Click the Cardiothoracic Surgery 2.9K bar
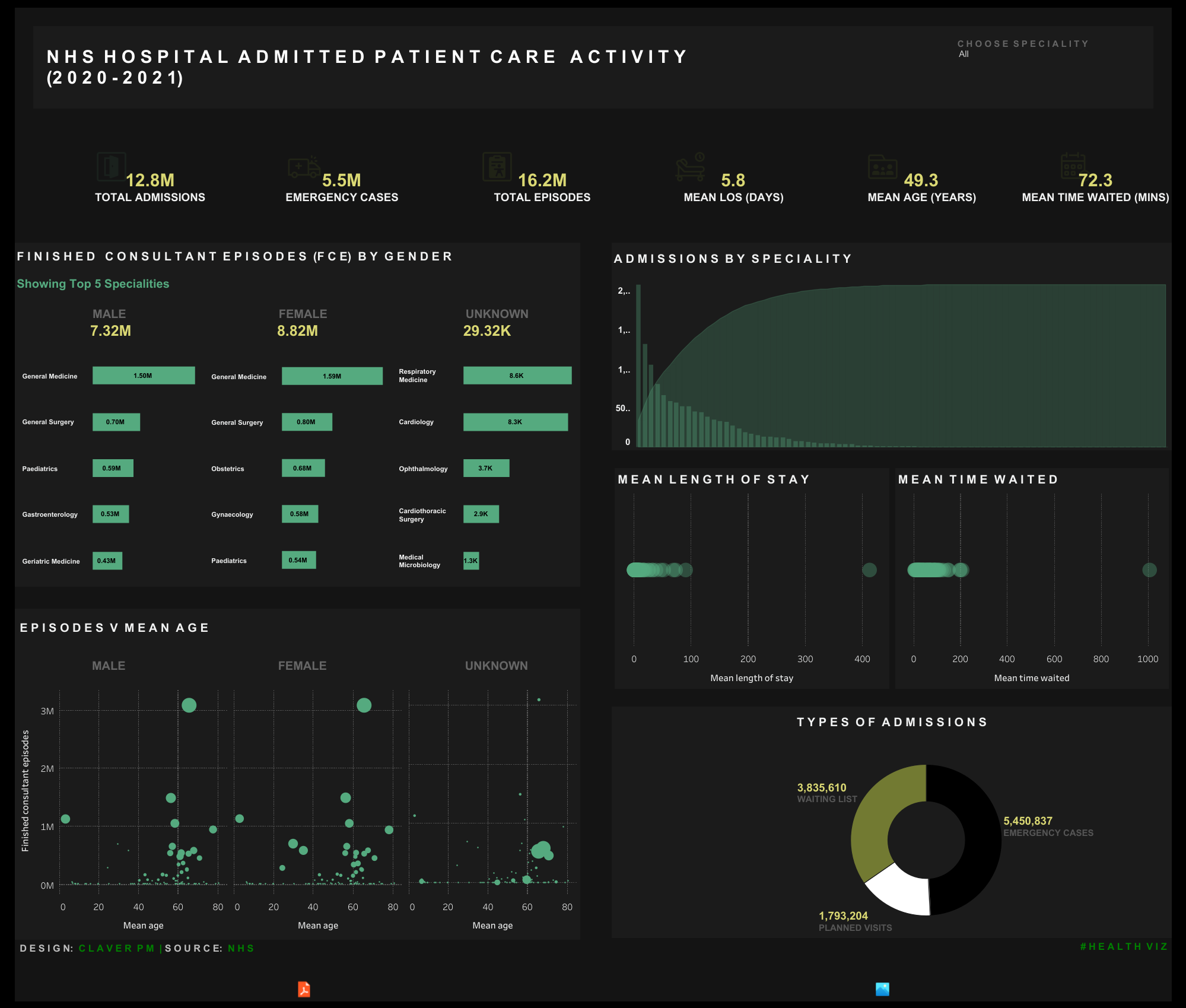The image size is (1186, 1008). [481, 514]
